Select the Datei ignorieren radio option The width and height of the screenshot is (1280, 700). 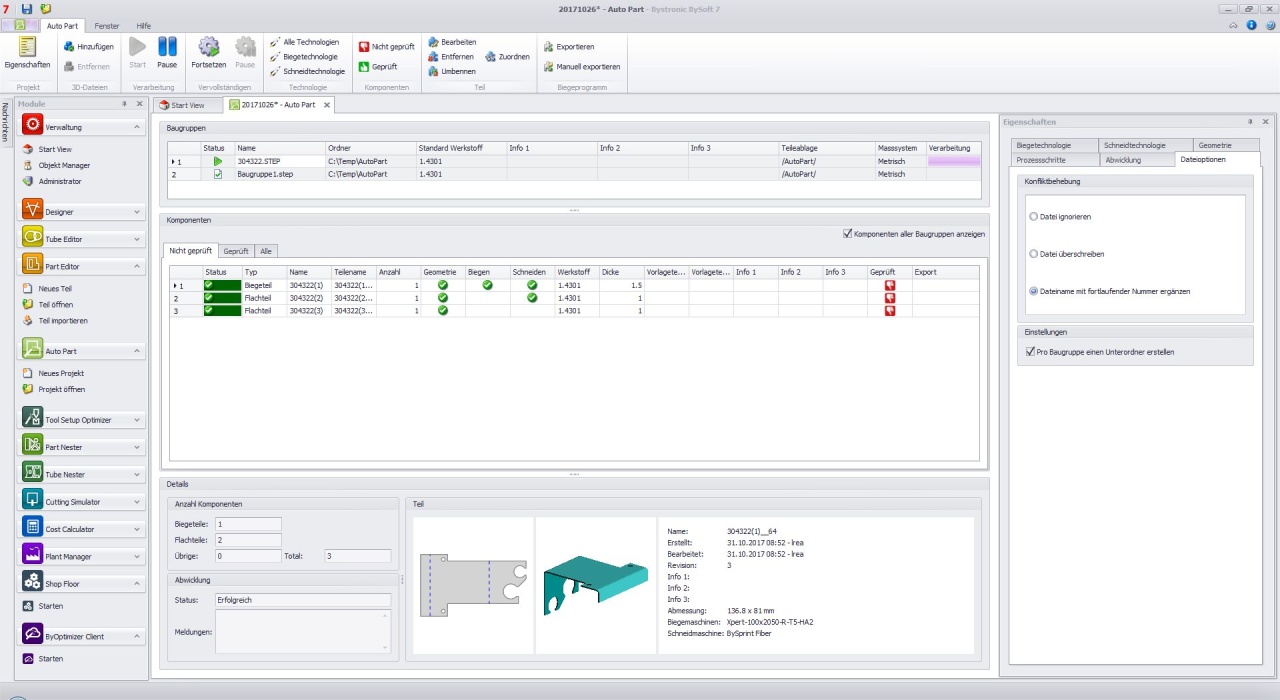(1034, 216)
